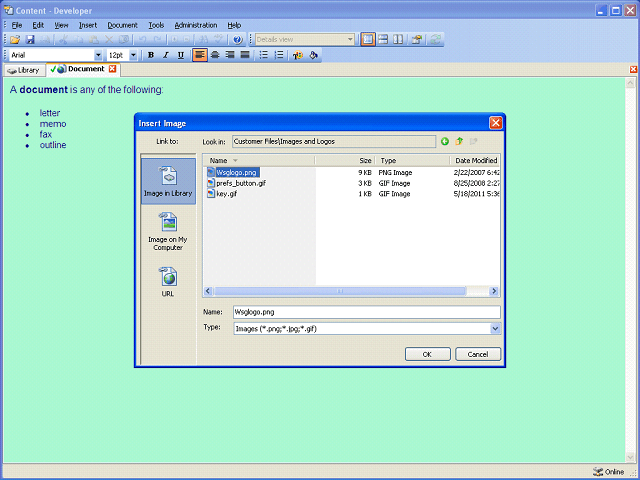Image resolution: width=640 pixels, height=480 pixels.
Task: Click the Cancel button
Action: pos(478,354)
